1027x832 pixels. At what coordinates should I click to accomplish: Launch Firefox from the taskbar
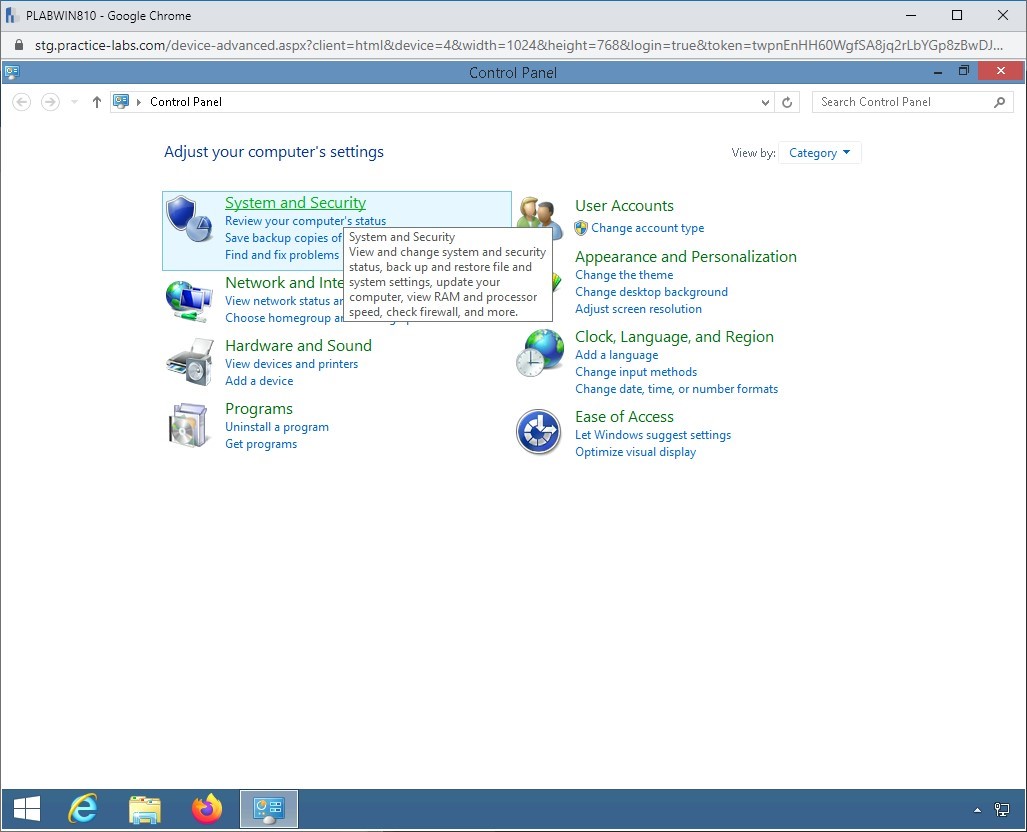tap(207, 809)
